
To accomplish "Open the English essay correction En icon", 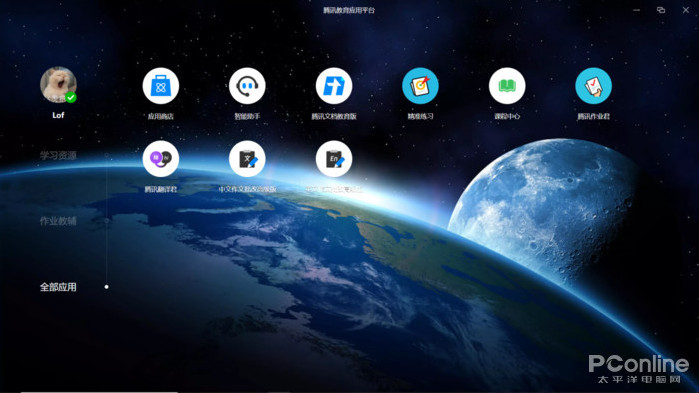I will [334, 159].
